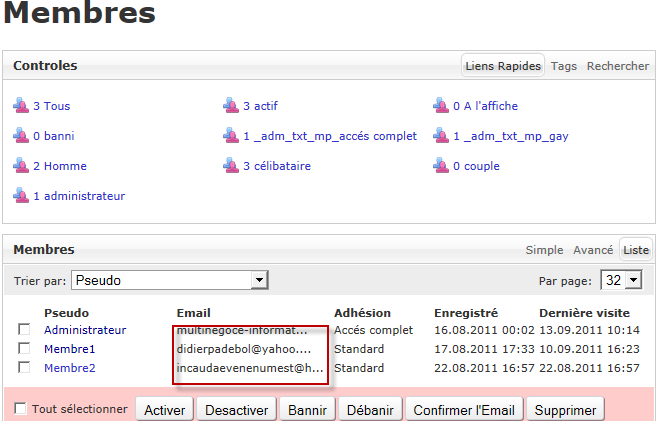Click the Standard adhésion cell for Membre1
The height and width of the screenshot is (421, 656).
[x=359, y=349]
